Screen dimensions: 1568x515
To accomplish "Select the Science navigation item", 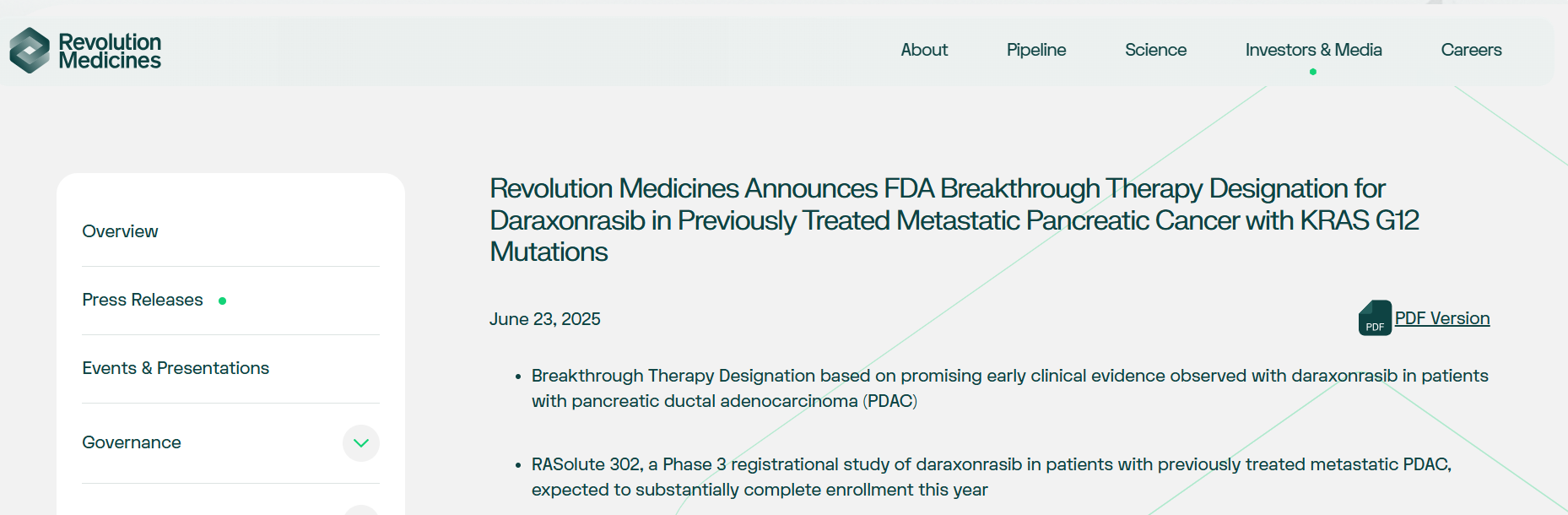I will tap(1155, 50).
